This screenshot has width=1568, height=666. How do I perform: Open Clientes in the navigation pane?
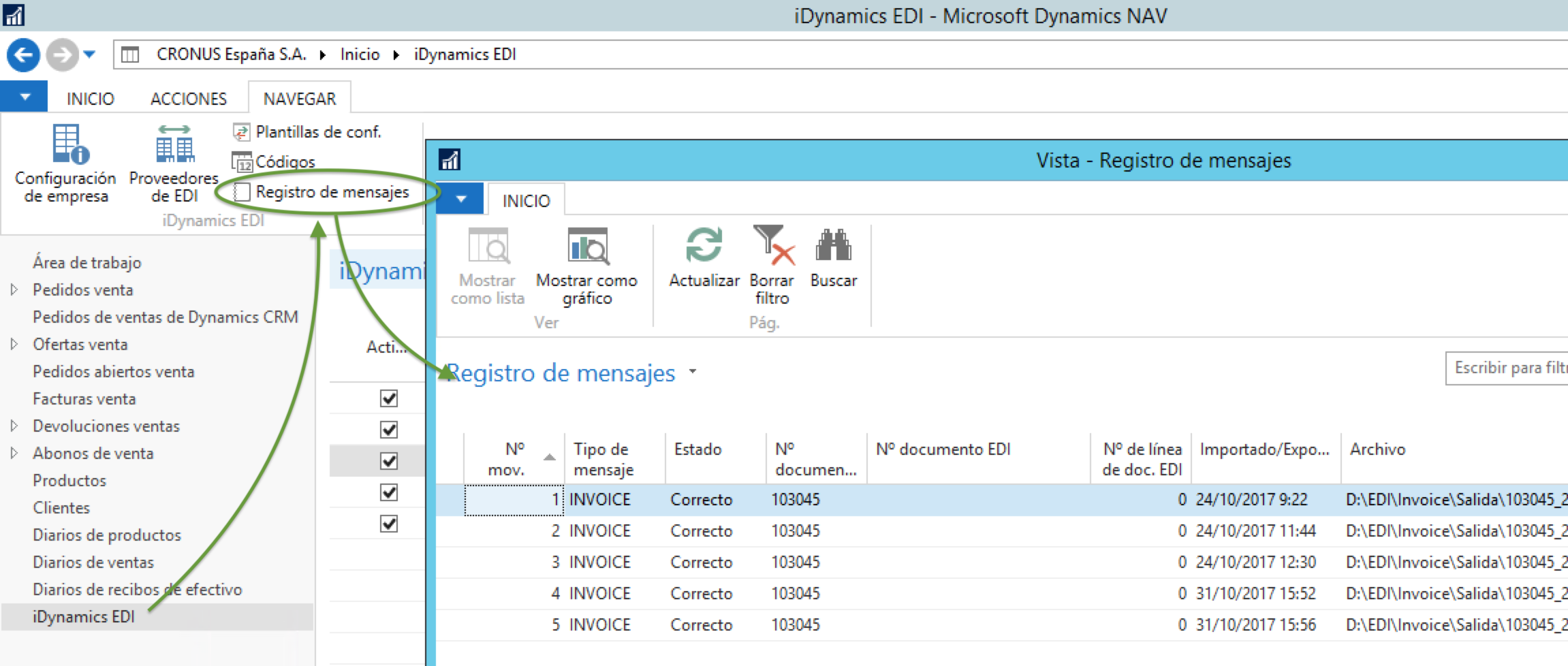point(61,507)
